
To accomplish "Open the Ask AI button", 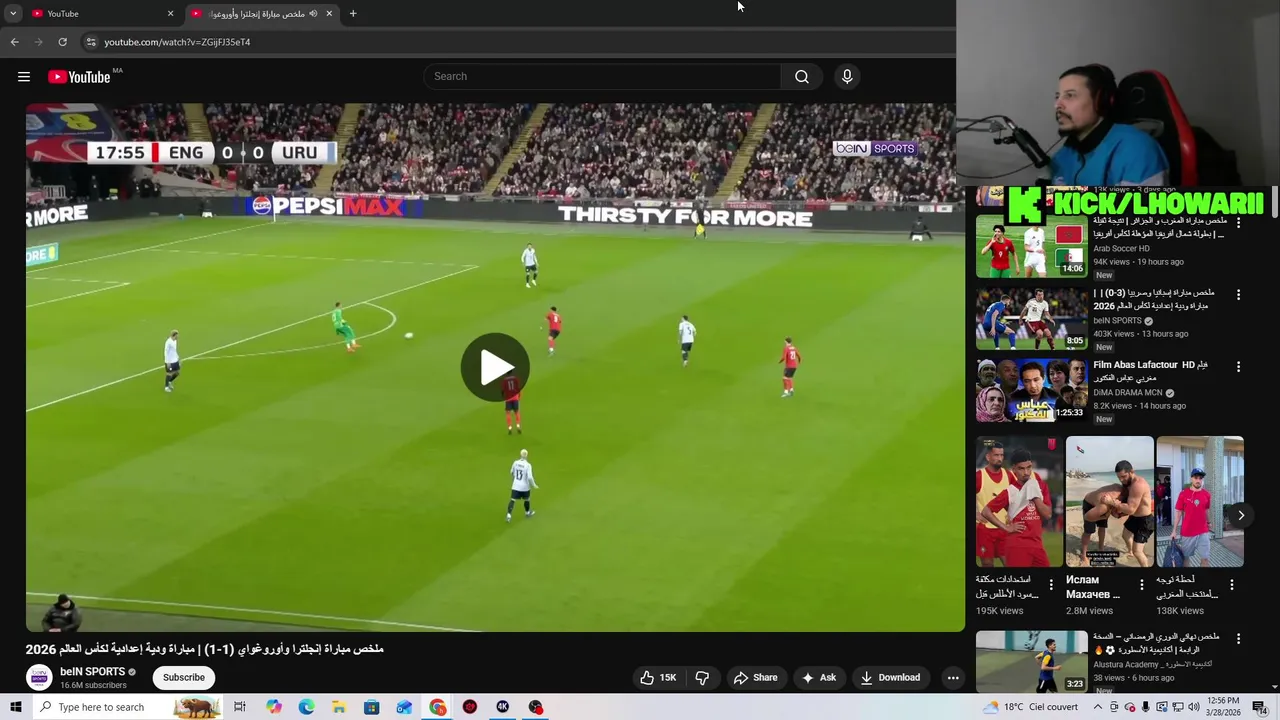I will (818, 677).
